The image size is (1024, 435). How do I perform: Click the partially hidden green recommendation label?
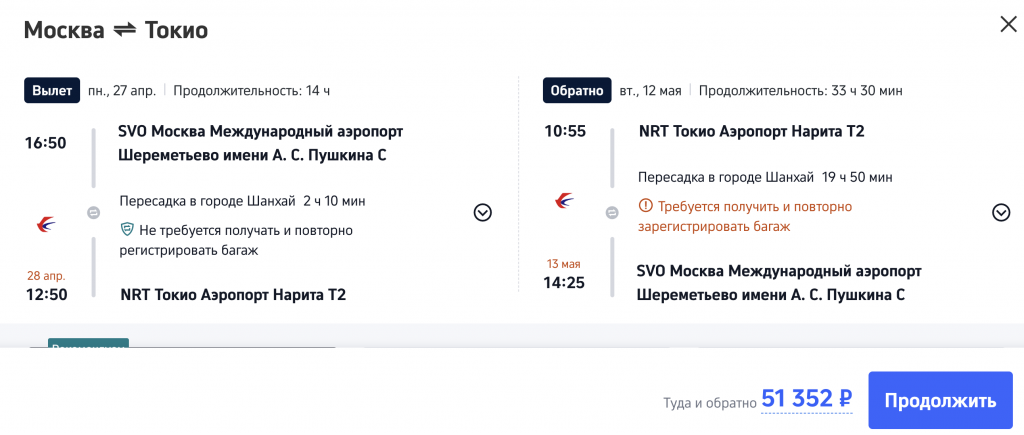pos(88,347)
